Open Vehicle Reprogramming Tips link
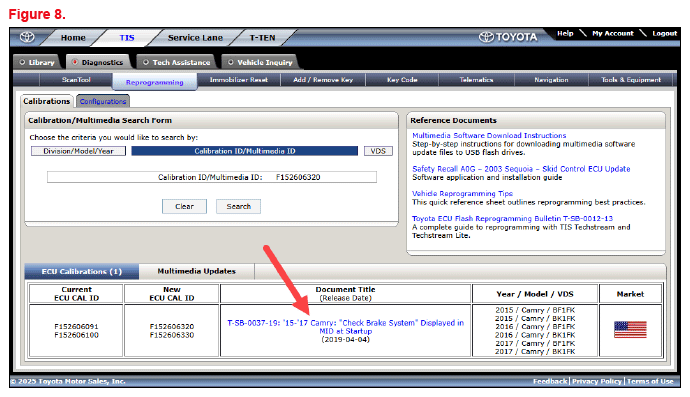690x397 pixels. pos(462,194)
